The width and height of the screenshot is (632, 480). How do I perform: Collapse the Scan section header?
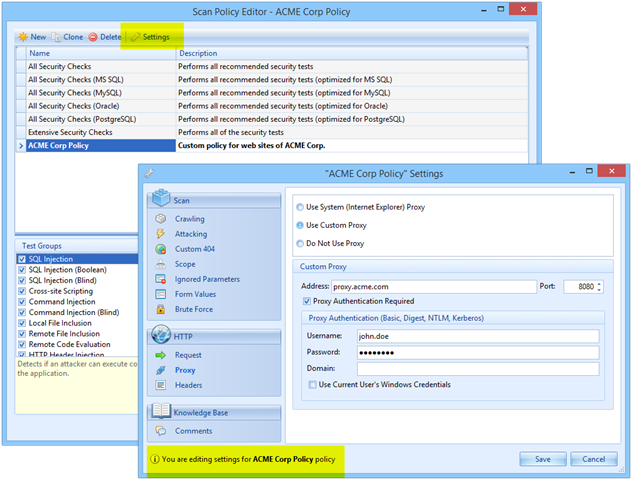pos(214,200)
